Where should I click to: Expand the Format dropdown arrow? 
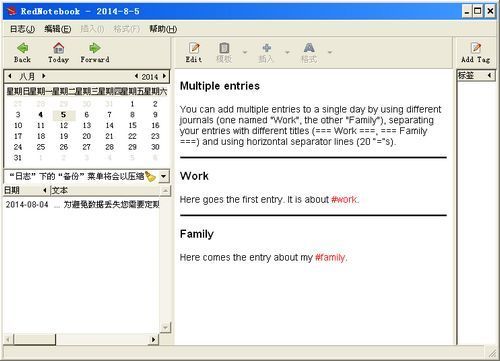[x=330, y=52]
